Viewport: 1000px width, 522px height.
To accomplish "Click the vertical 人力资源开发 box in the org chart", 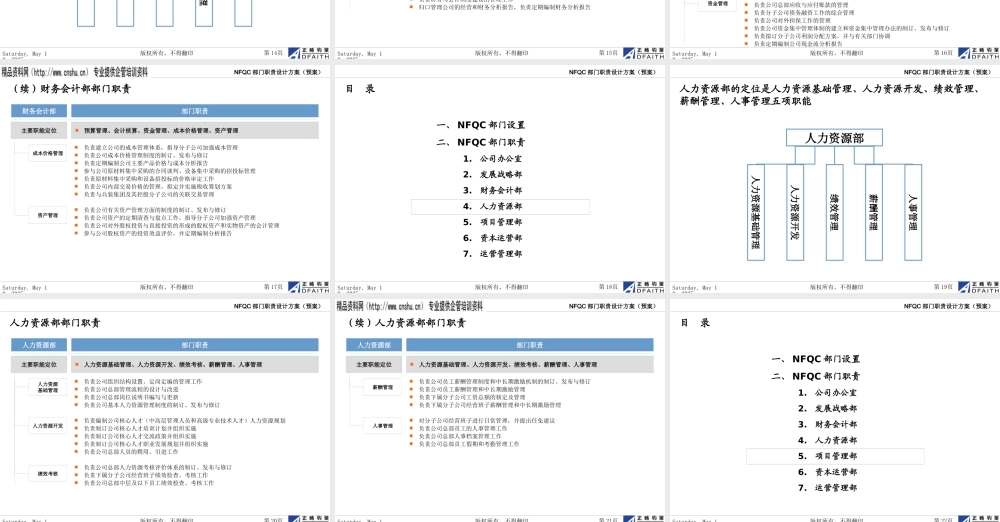I will point(795,213).
